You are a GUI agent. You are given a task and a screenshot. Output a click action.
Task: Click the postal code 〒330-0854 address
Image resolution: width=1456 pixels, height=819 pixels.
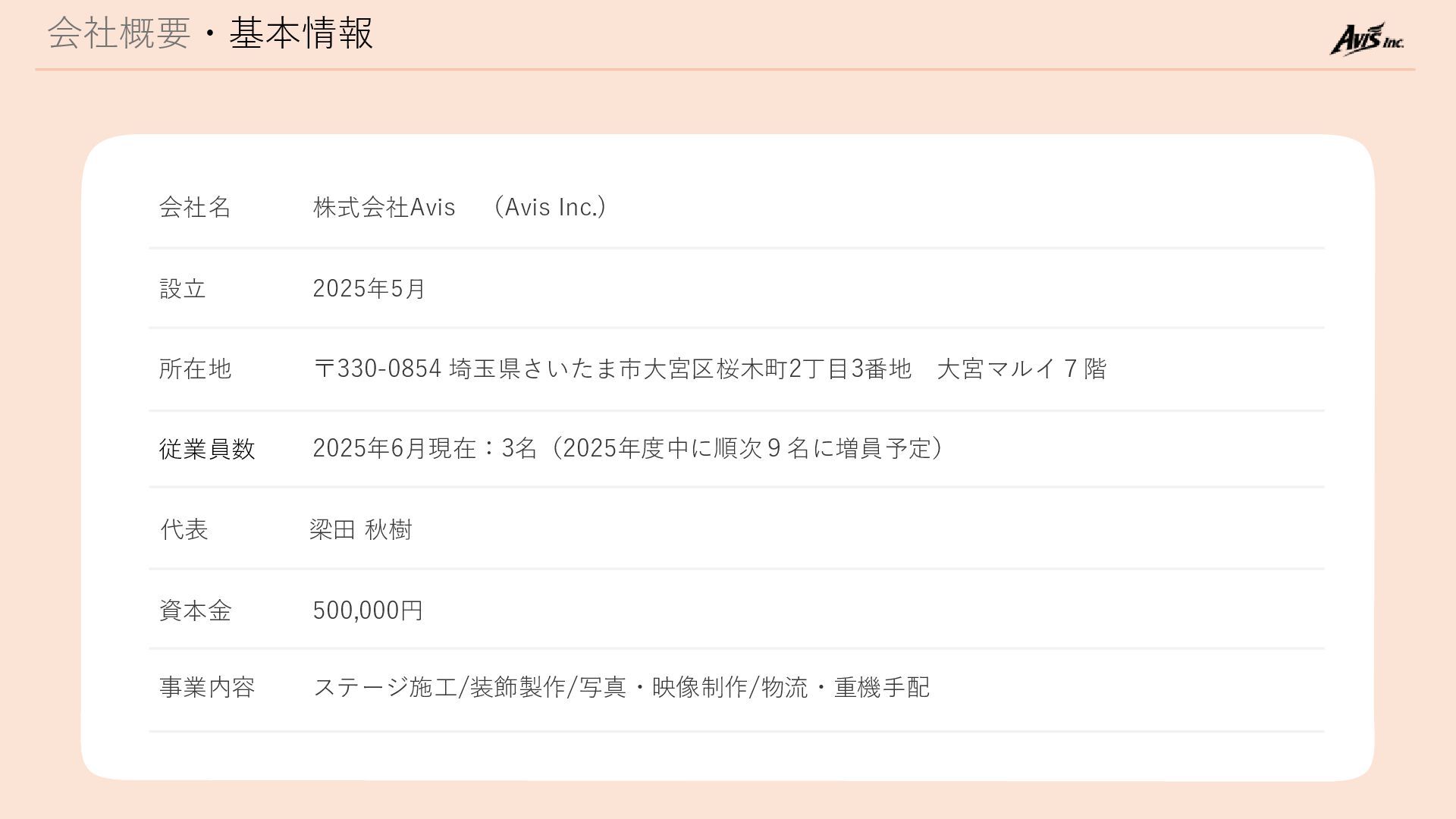pos(378,369)
